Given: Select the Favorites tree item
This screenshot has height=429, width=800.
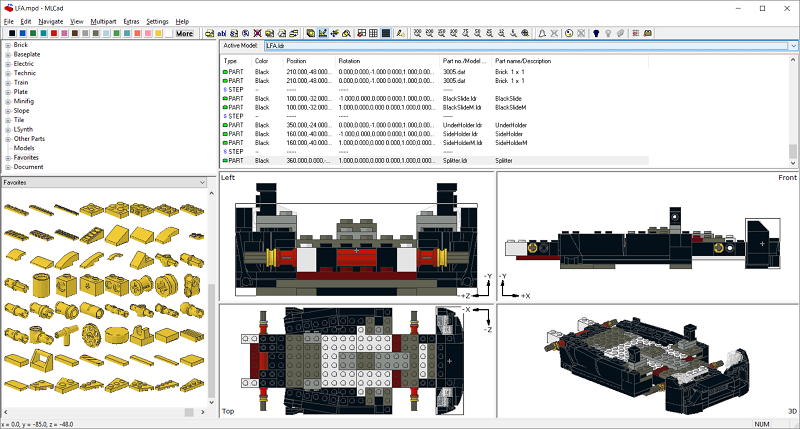Looking at the screenshot, I should (26, 158).
